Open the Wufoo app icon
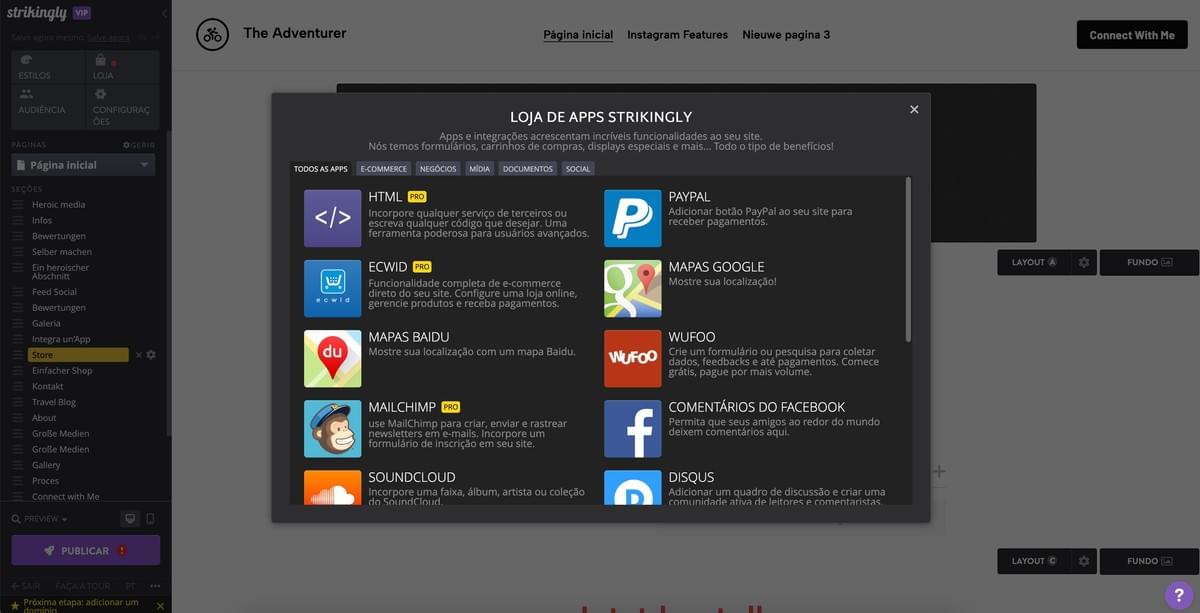 pyautogui.click(x=632, y=358)
